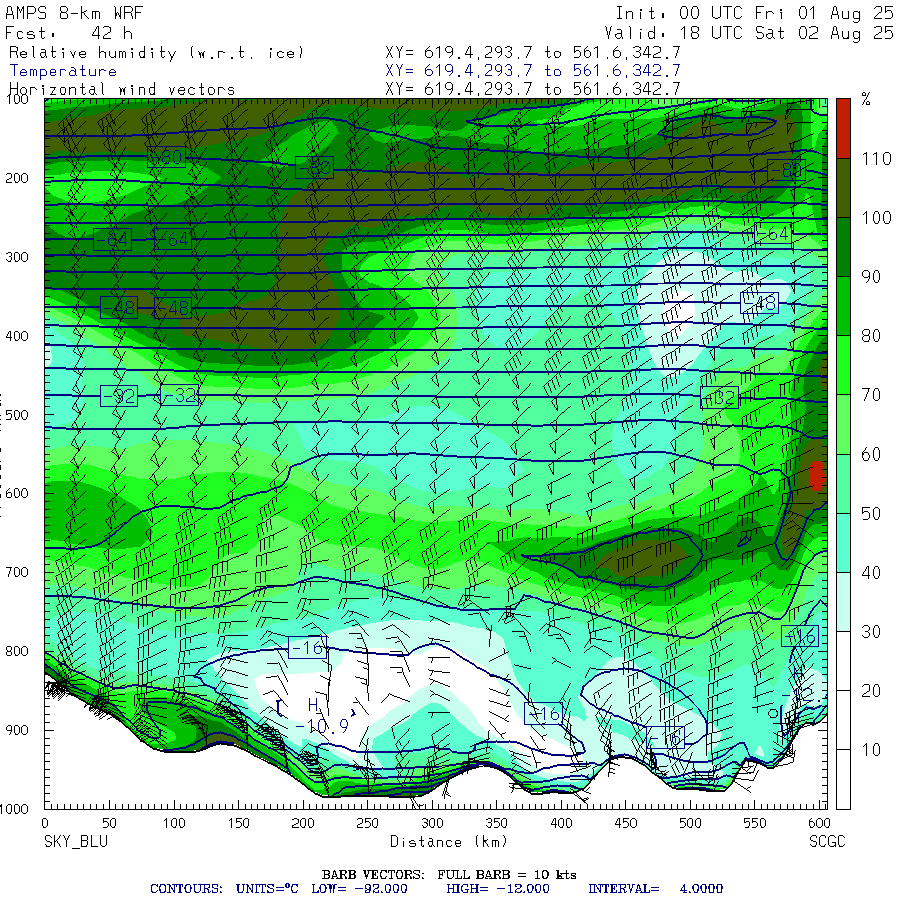Screen dimensions: 900x900
Task: Select the pale cyan 30–40 colorbar segment
Action: coord(843,602)
